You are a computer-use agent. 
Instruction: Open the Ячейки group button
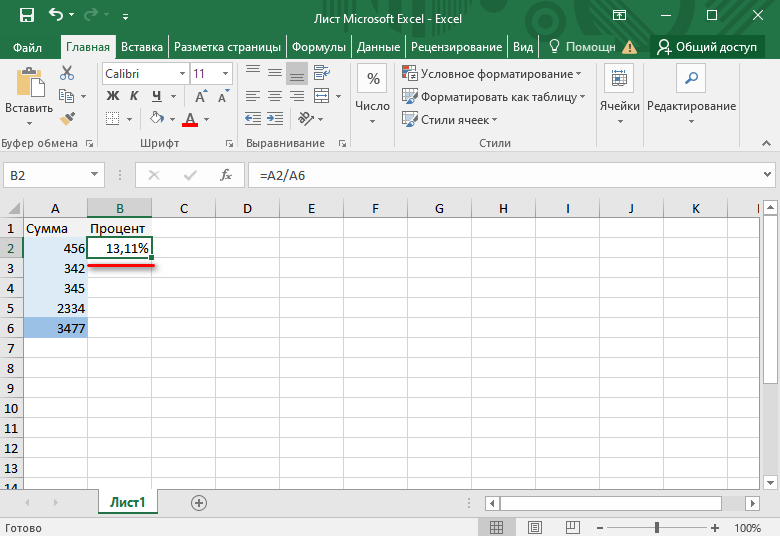point(619,95)
